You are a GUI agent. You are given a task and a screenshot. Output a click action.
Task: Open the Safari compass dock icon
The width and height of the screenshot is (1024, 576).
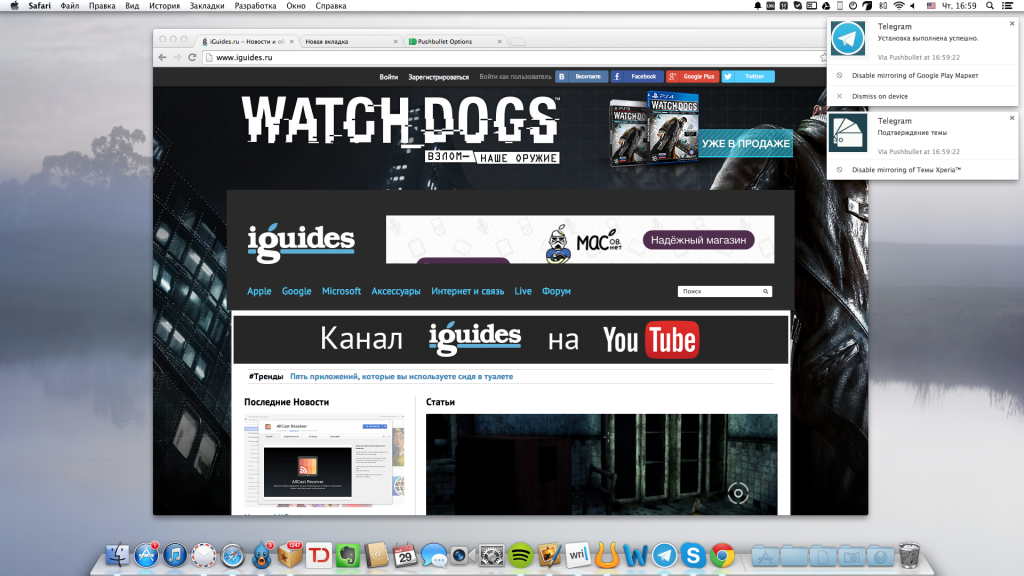232,556
